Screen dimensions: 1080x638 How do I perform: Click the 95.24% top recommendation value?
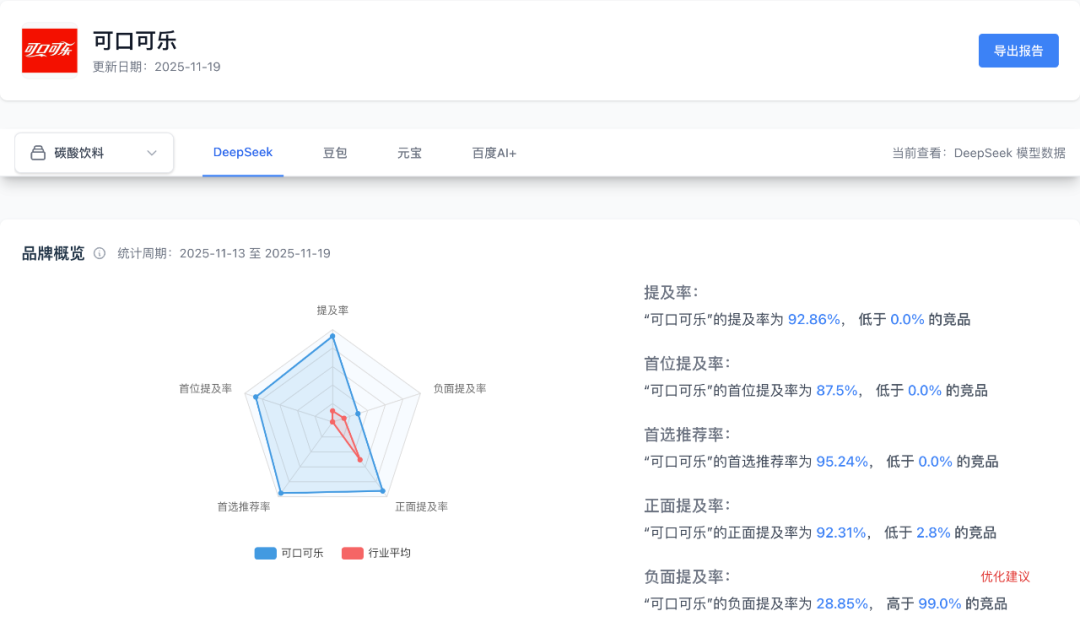point(842,462)
